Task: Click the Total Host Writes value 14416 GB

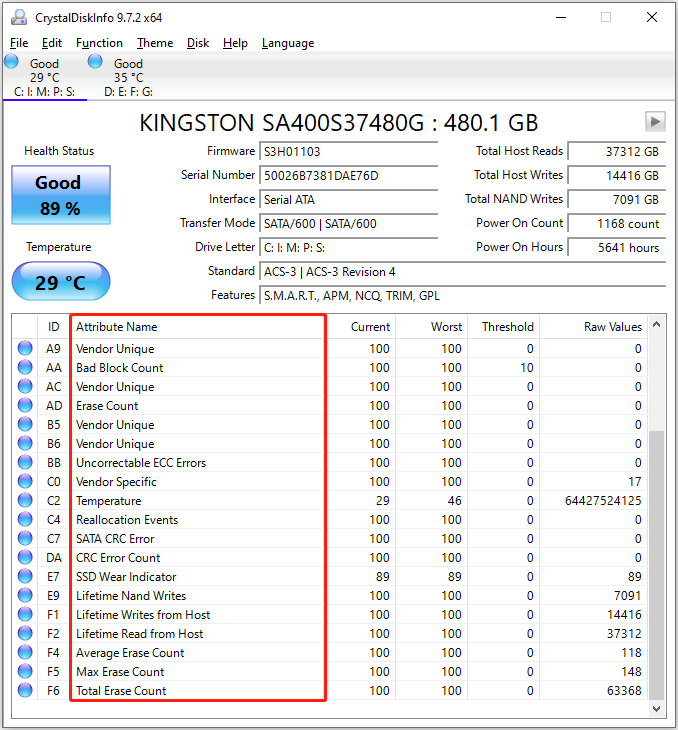Action: [617, 176]
